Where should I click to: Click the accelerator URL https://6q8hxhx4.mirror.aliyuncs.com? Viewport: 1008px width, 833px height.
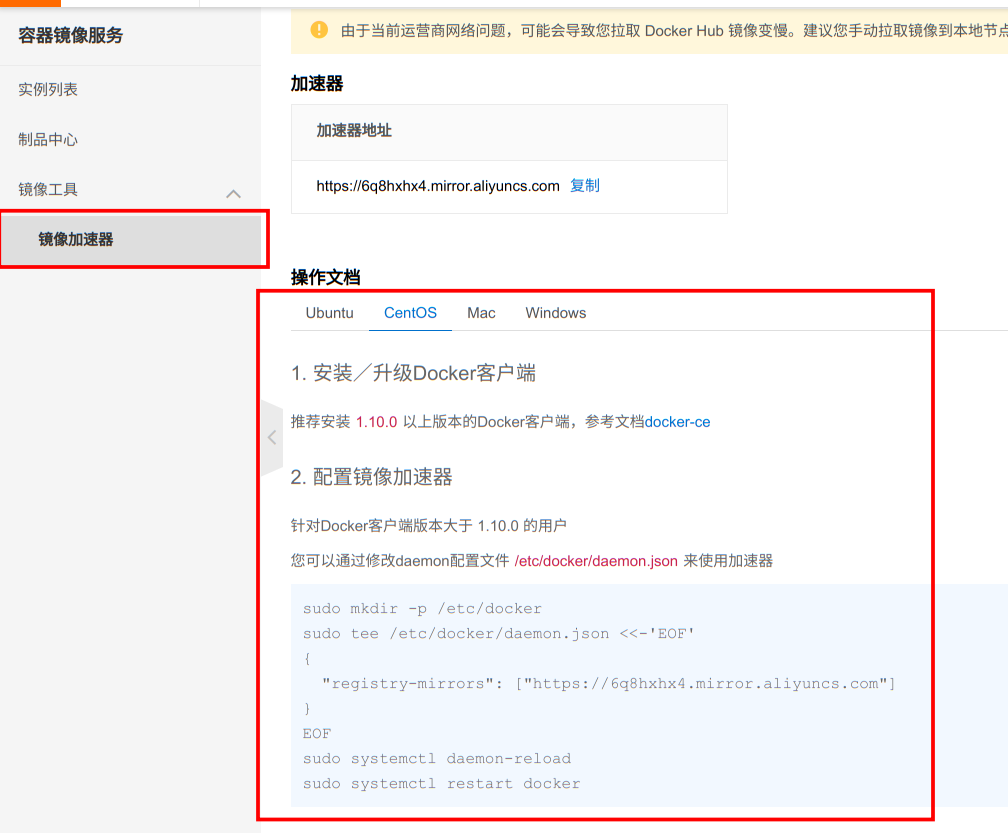coord(438,186)
